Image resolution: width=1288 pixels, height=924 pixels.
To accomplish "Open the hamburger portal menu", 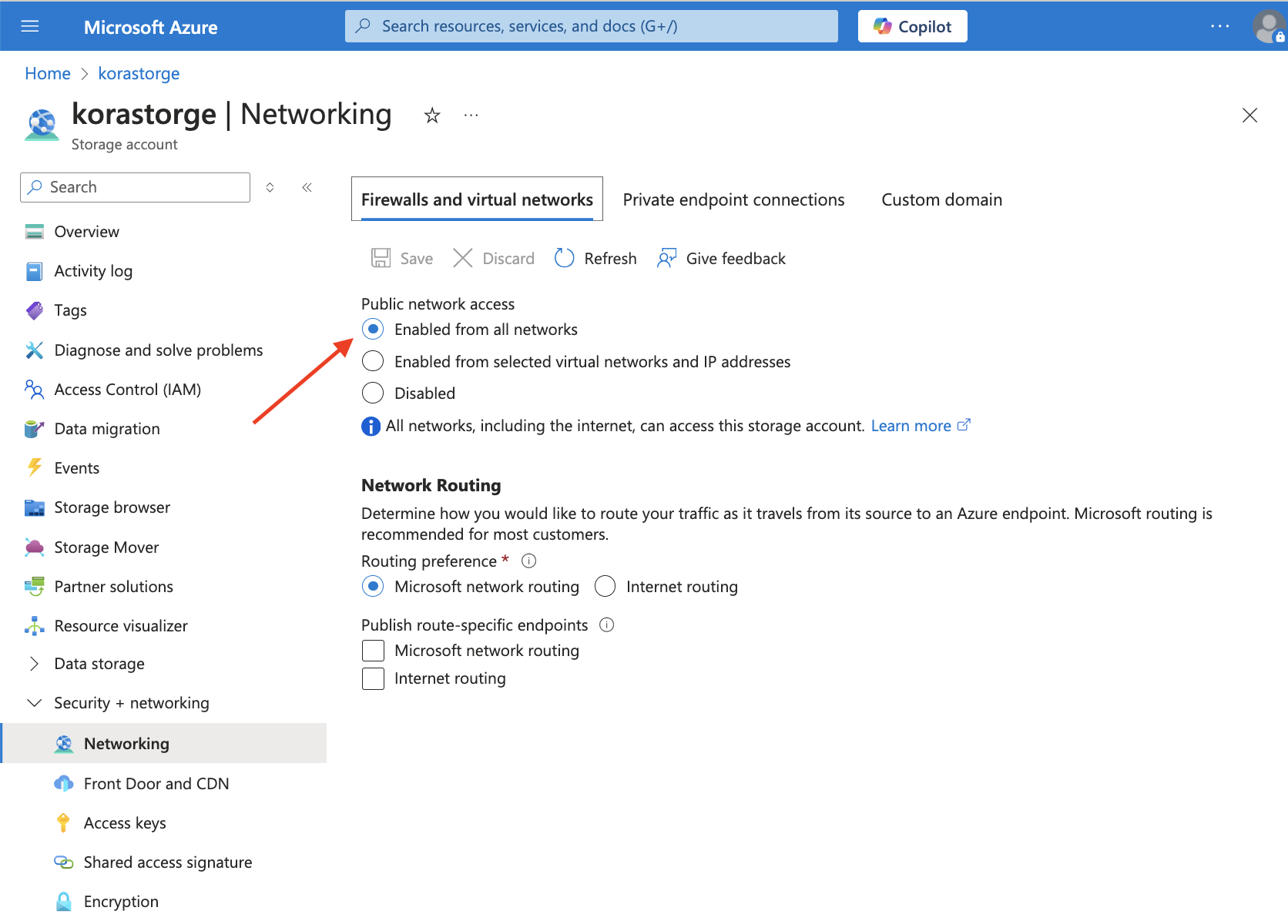I will [30, 26].
